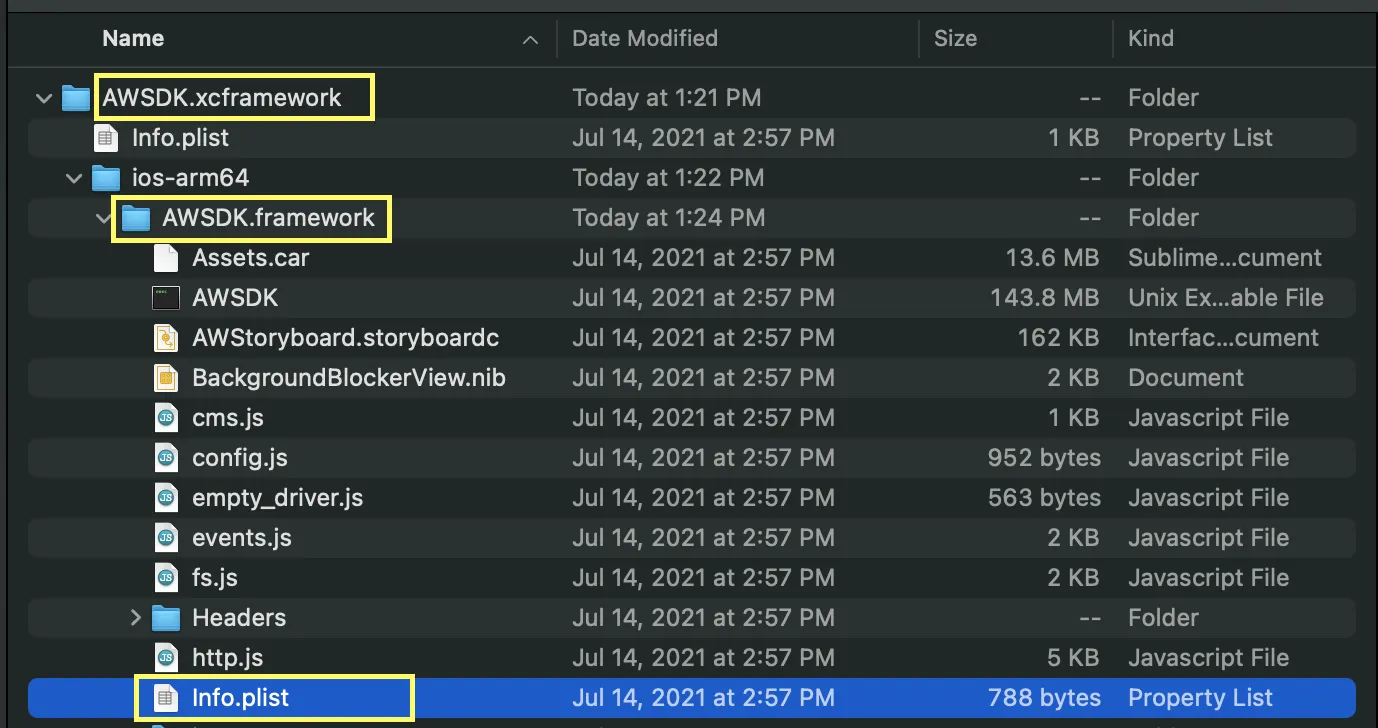Click the cms.js JavaScript file icon

coord(166,418)
